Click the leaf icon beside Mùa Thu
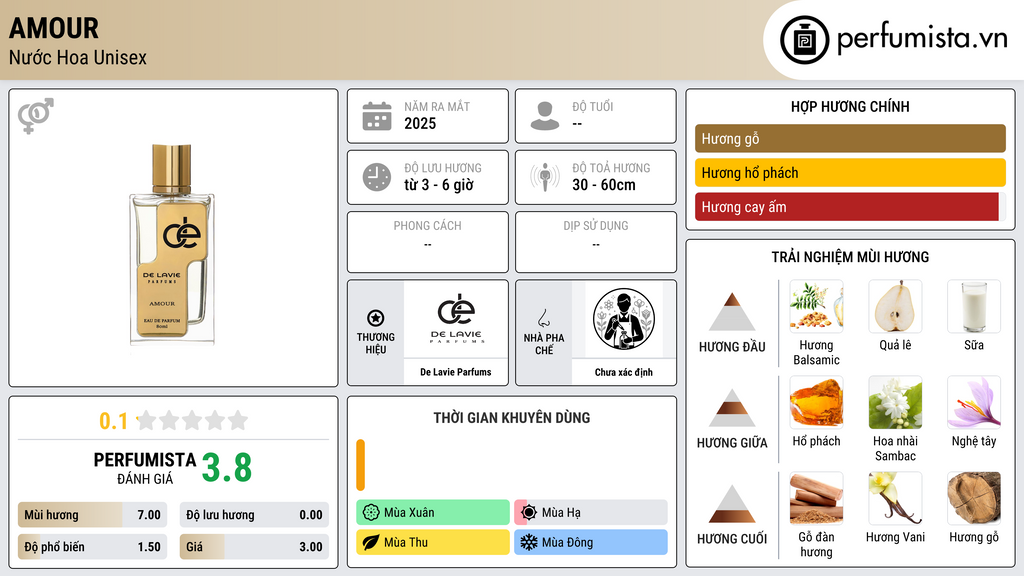The image size is (1024, 576). click(x=371, y=543)
